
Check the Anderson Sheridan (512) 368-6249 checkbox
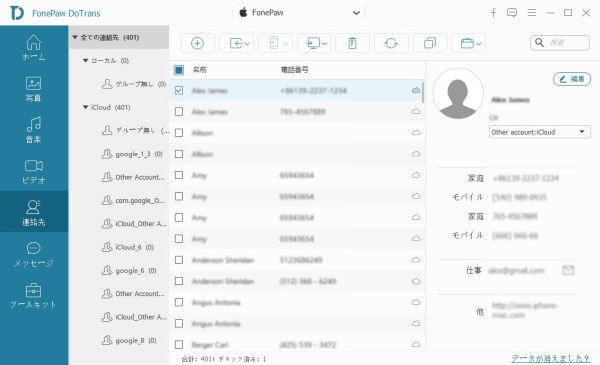pos(179,281)
